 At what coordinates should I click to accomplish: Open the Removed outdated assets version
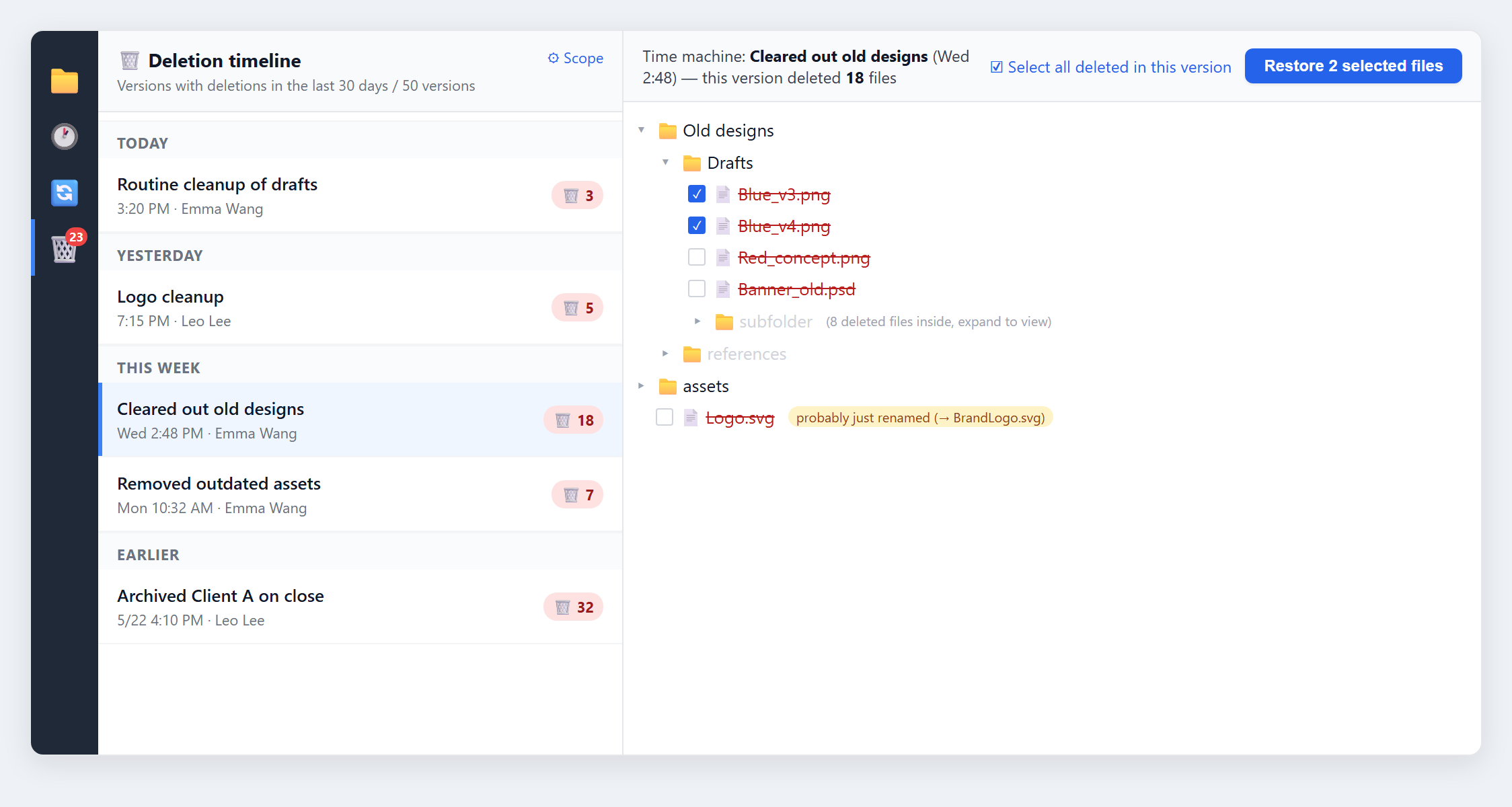pyautogui.click(x=361, y=495)
